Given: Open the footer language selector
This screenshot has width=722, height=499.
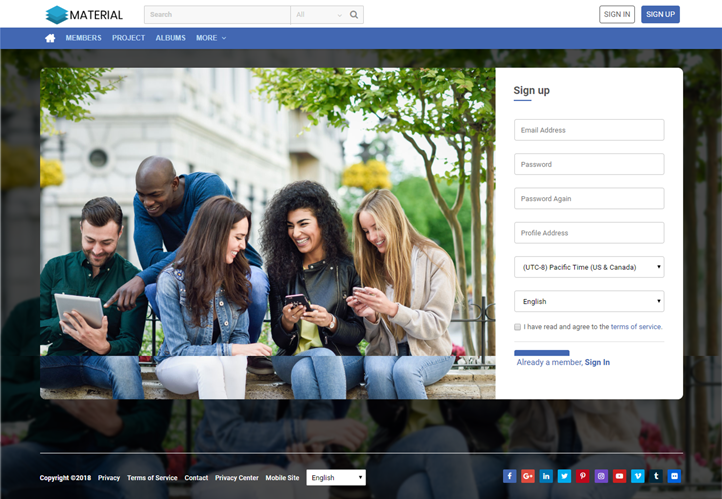Looking at the screenshot, I should click(x=336, y=478).
